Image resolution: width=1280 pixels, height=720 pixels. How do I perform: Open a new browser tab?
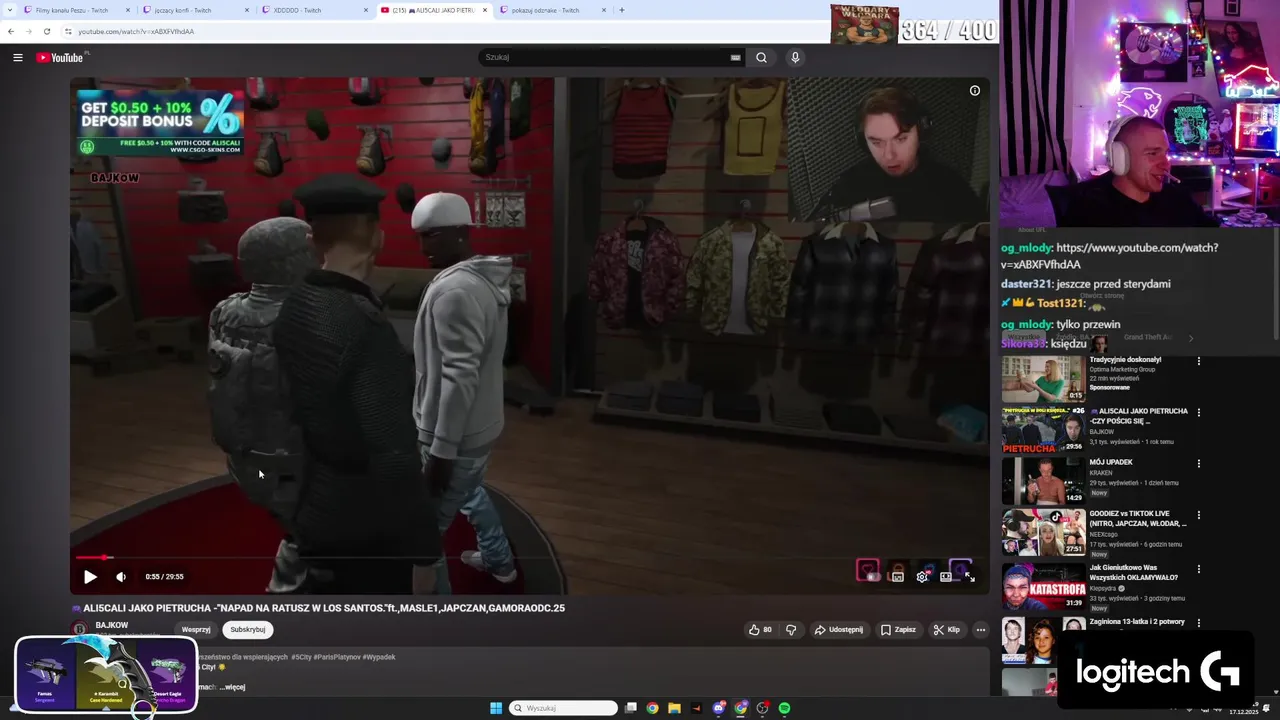click(x=622, y=10)
